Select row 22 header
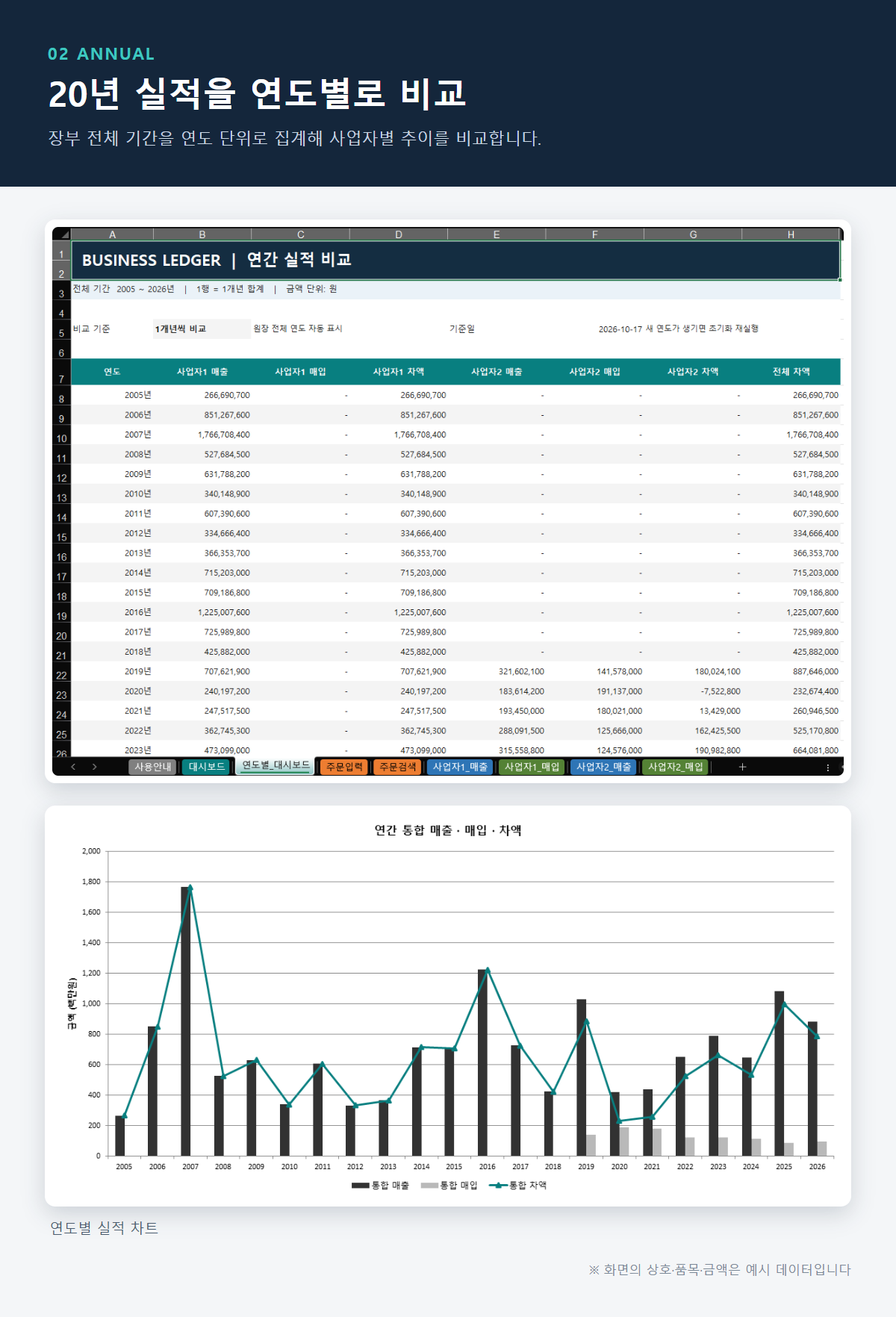Viewport: 896px width, 1317px height. (61, 672)
